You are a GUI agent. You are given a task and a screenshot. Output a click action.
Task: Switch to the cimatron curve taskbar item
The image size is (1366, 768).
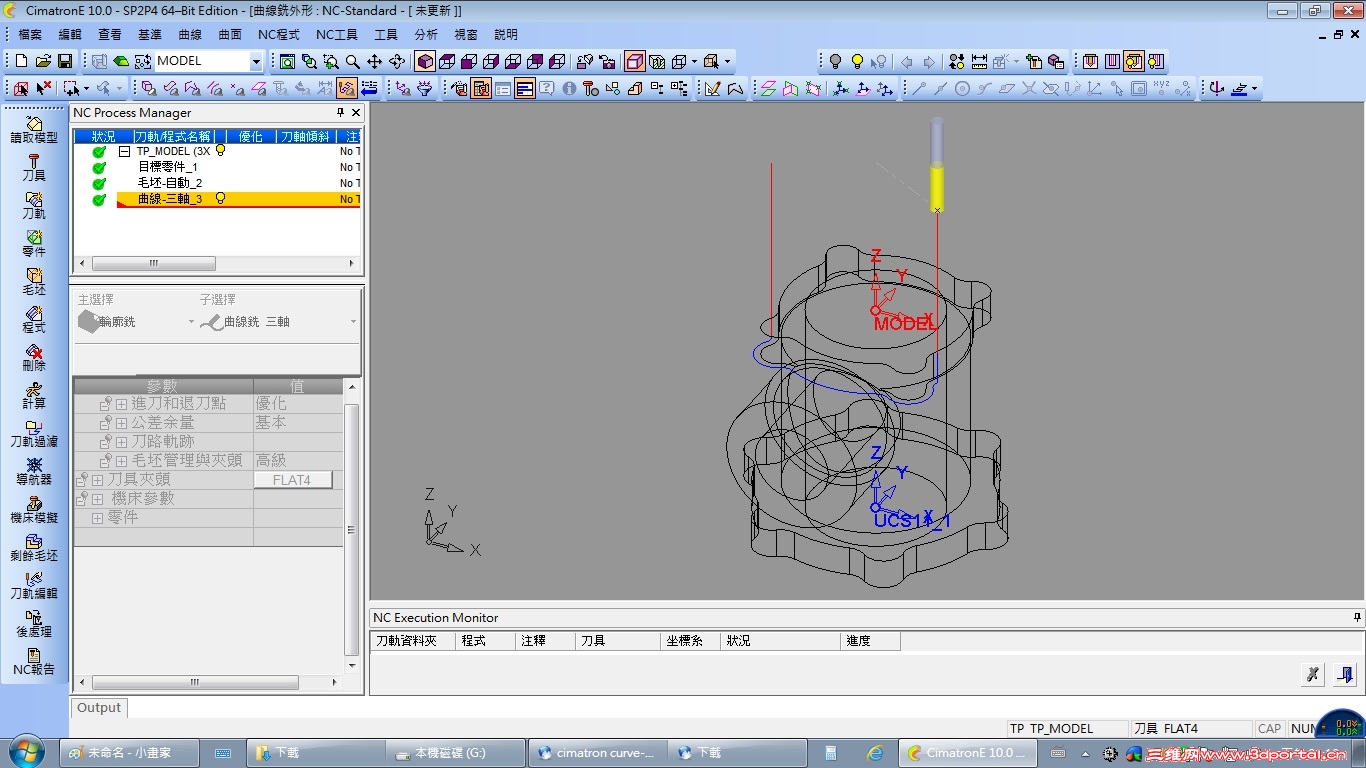point(596,753)
